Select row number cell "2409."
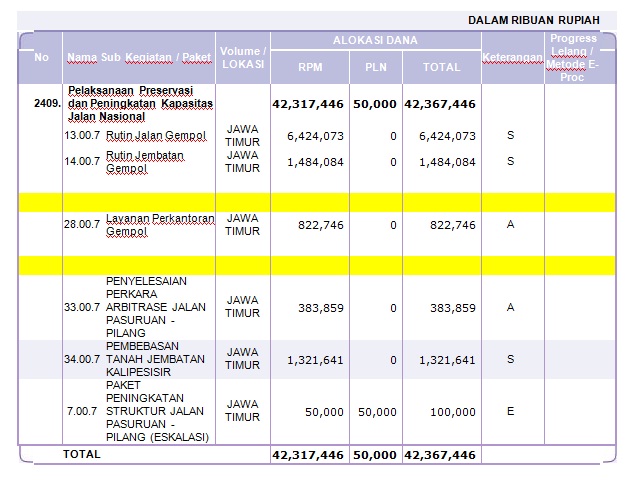Image resolution: width=640 pixels, height=482 pixels. 47,103
